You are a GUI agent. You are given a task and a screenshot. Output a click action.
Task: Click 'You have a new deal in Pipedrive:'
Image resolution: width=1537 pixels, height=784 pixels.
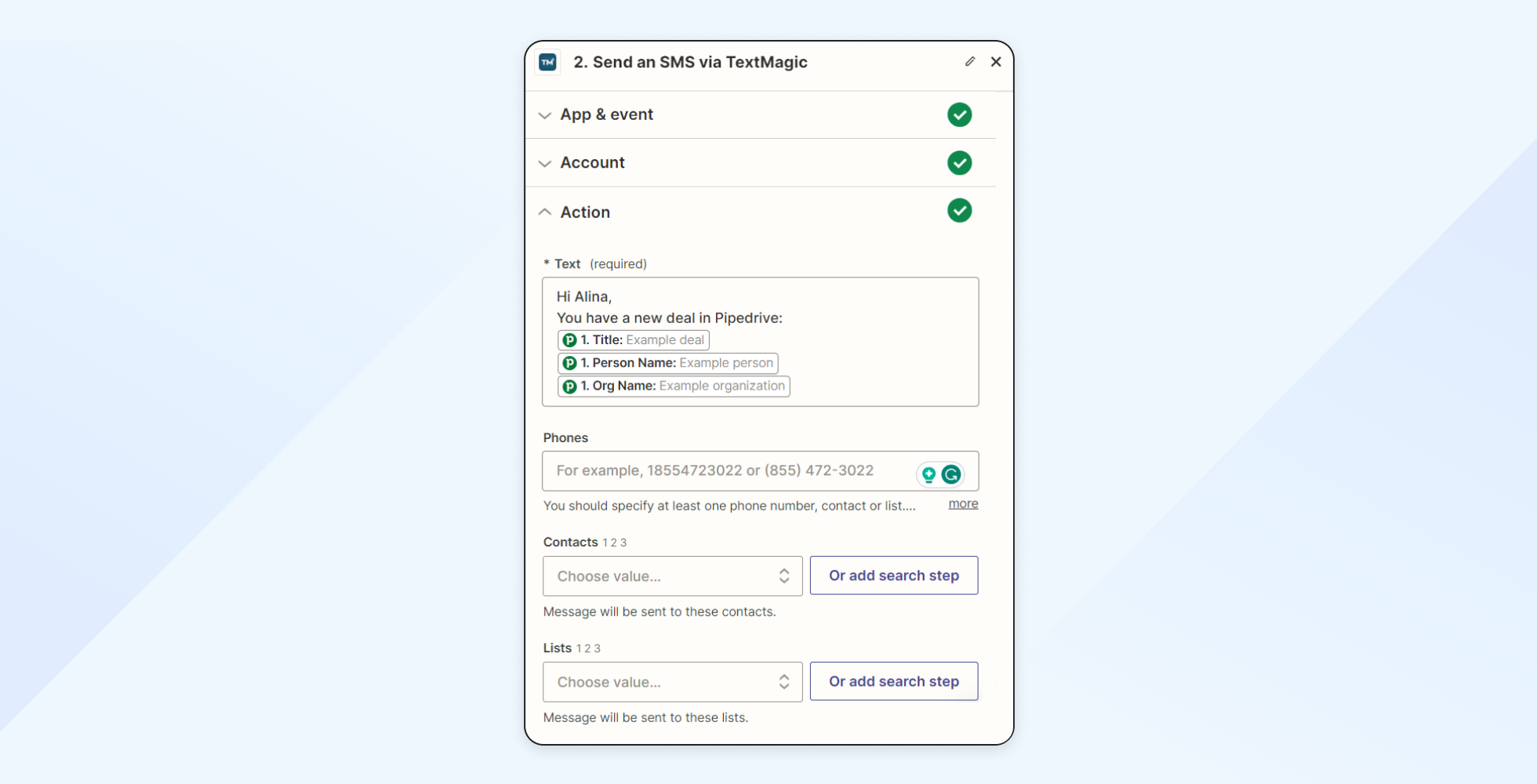[x=670, y=318]
